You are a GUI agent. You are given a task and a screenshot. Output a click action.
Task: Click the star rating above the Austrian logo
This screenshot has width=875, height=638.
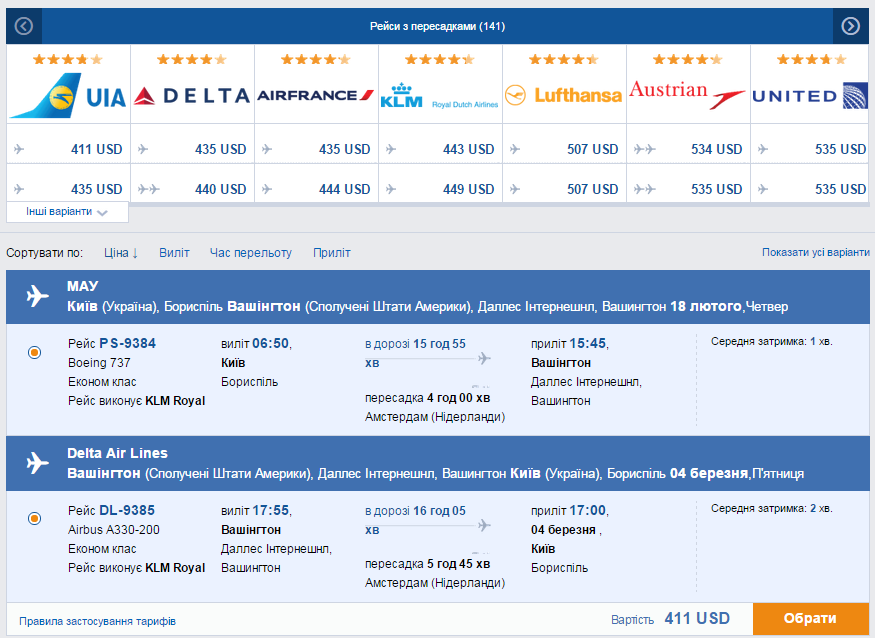(x=688, y=59)
